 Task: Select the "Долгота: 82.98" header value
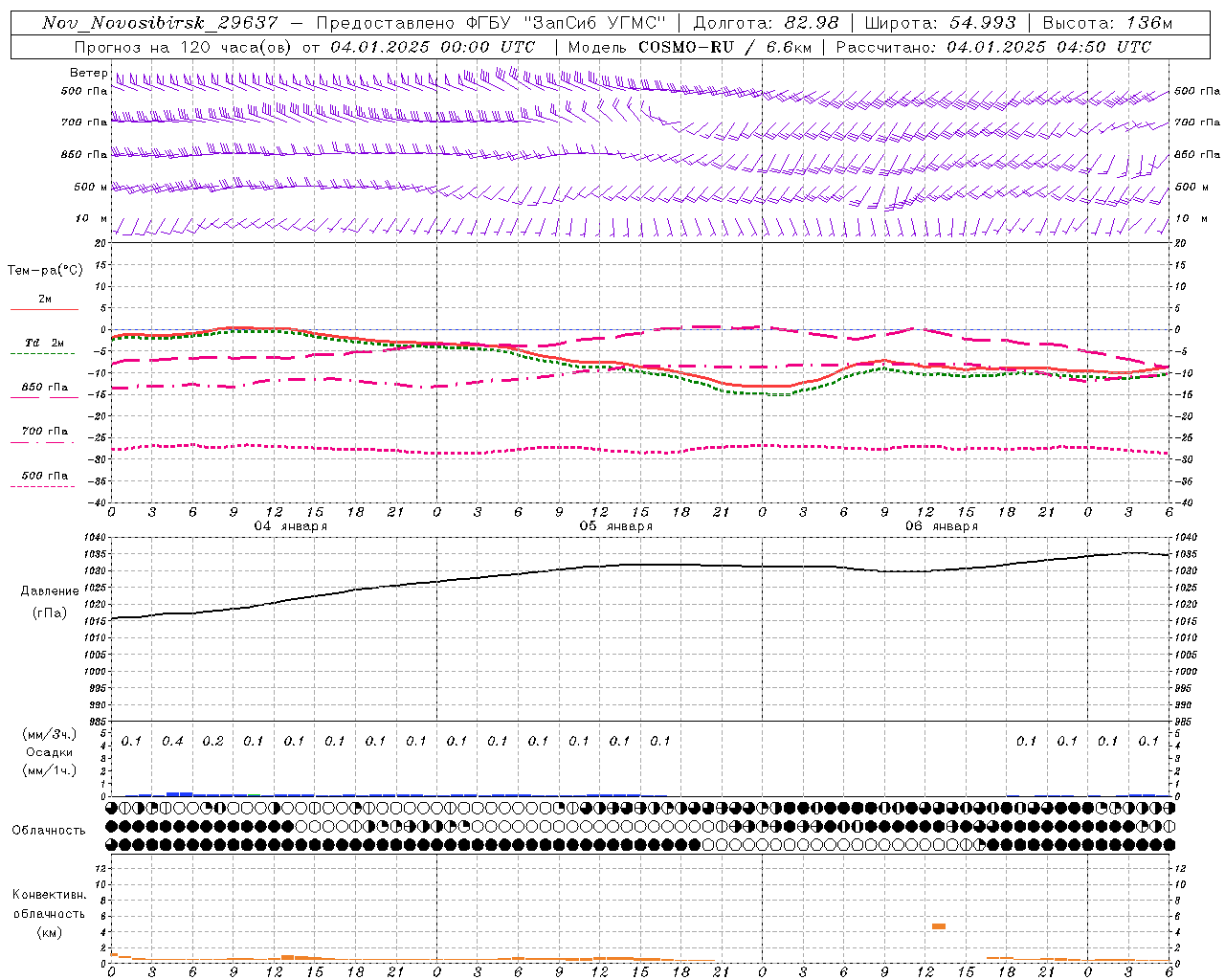(766, 23)
